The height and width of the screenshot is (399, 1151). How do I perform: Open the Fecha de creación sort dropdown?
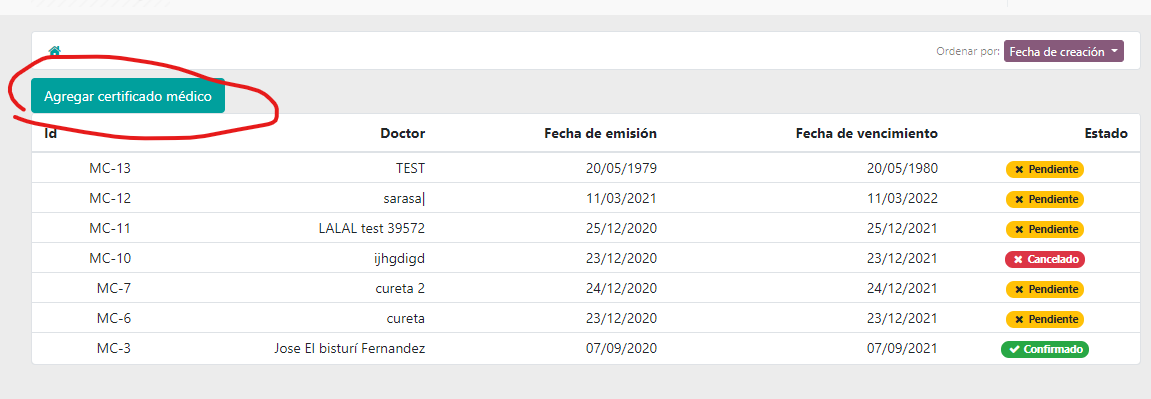tap(1064, 51)
